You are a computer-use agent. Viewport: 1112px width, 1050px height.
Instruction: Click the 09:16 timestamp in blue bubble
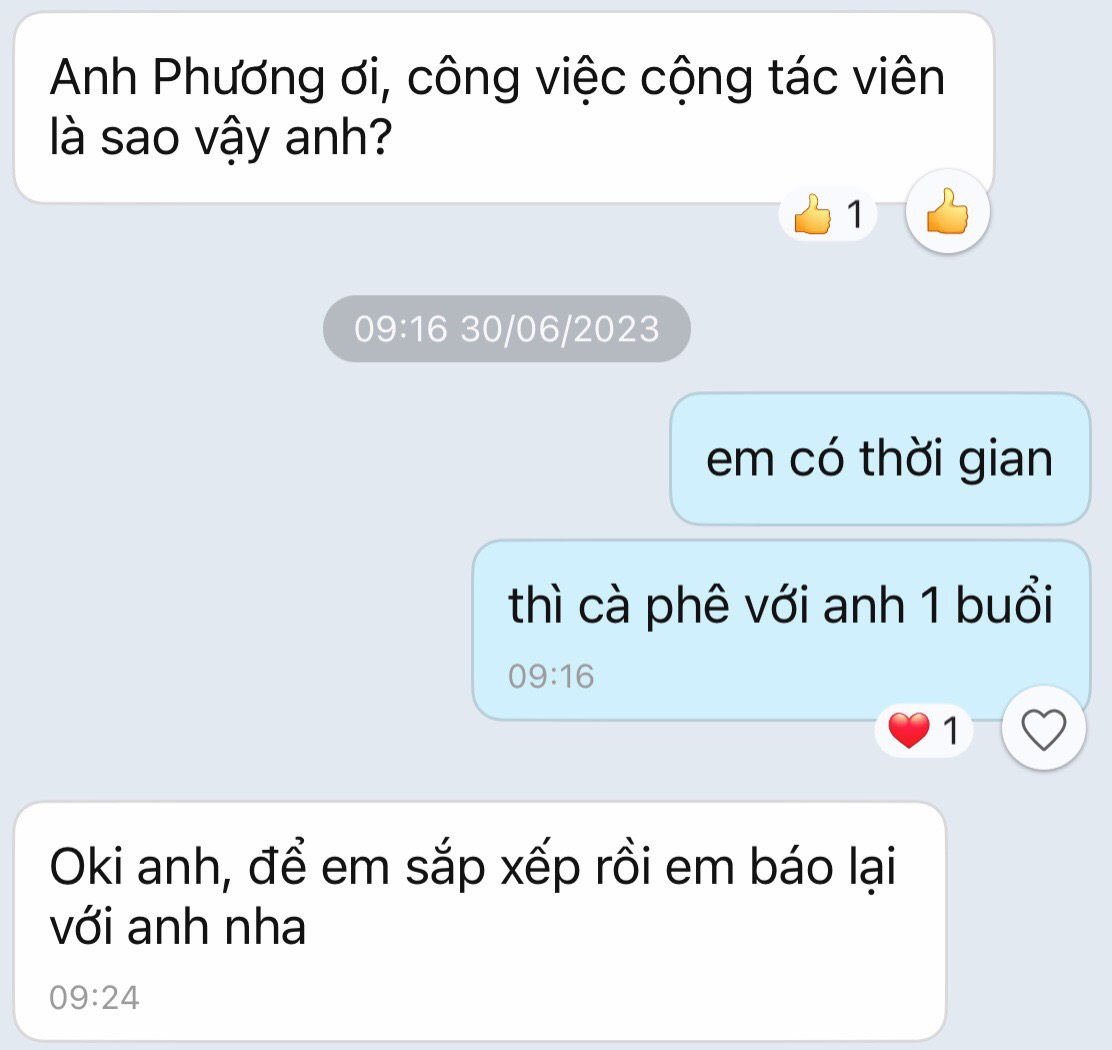pos(551,676)
